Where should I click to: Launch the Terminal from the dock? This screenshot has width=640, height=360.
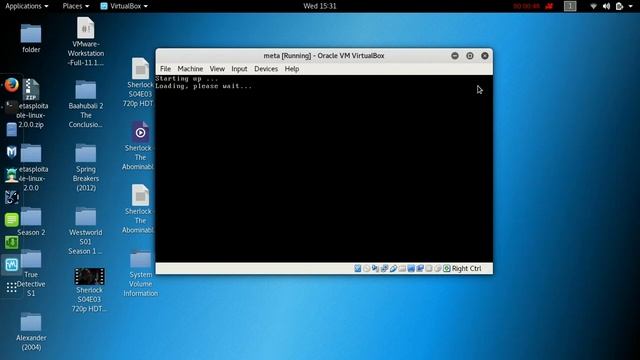(x=11, y=107)
